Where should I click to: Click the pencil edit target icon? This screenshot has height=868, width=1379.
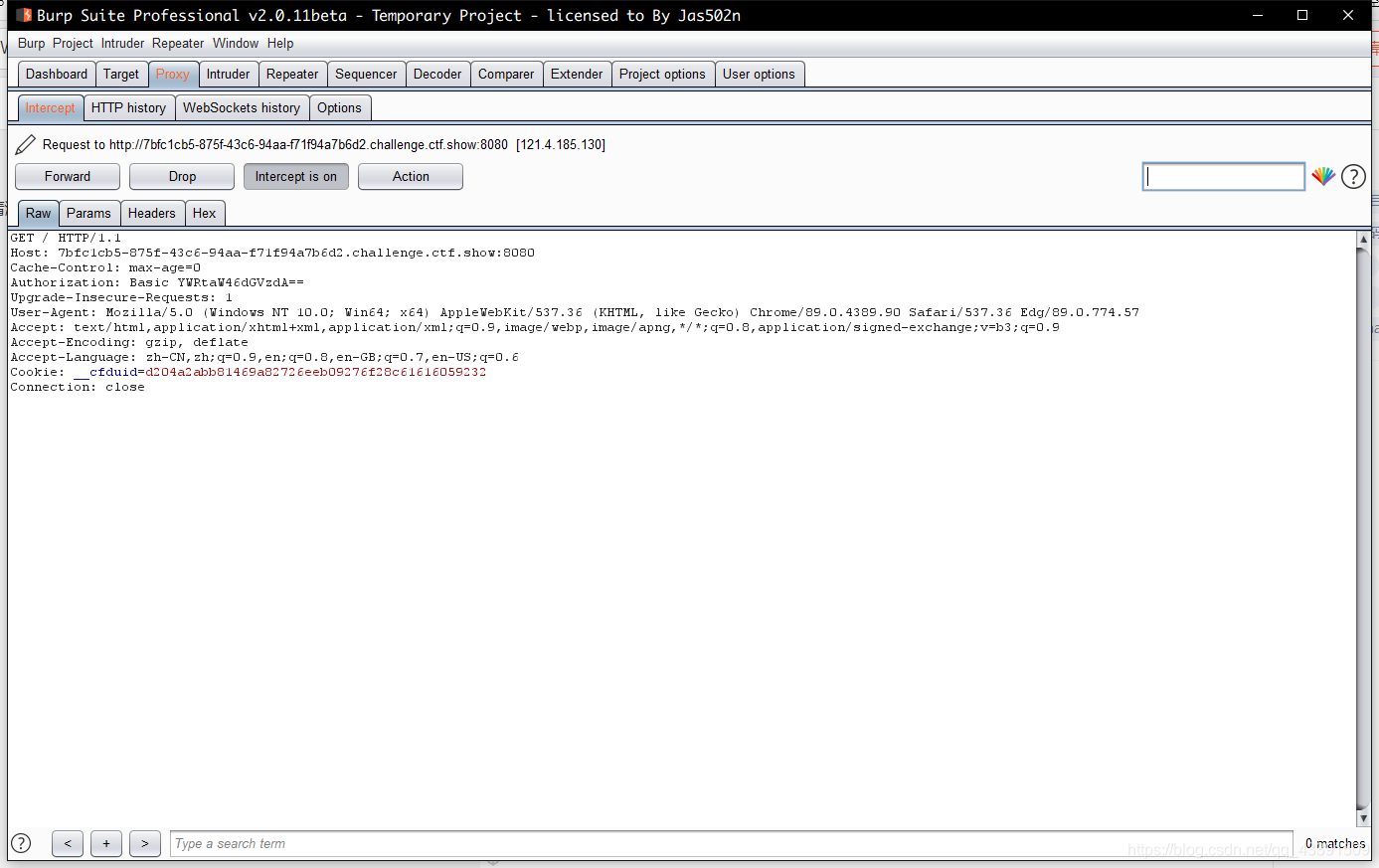tap(26, 145)
